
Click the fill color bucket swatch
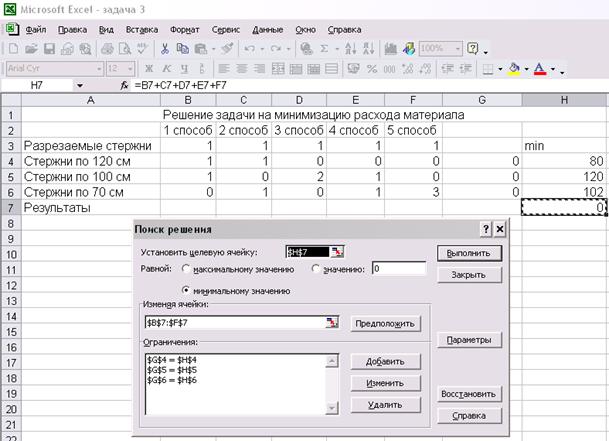[x=513, y=69]
